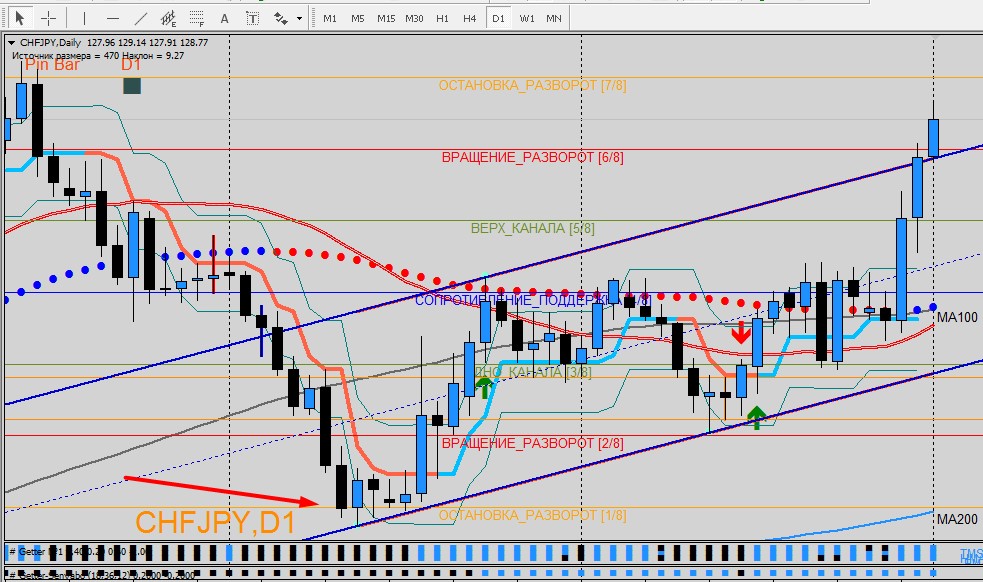Switch chart to M30 timeframe
The image size is (983, 582).
click(x=414, y=18)
